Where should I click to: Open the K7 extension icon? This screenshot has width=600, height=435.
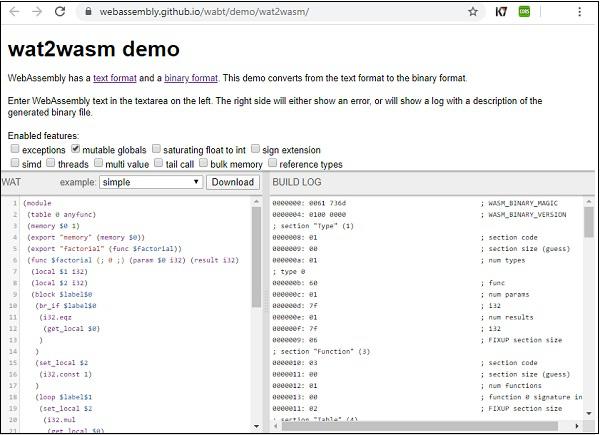click(x=501, y=12)
